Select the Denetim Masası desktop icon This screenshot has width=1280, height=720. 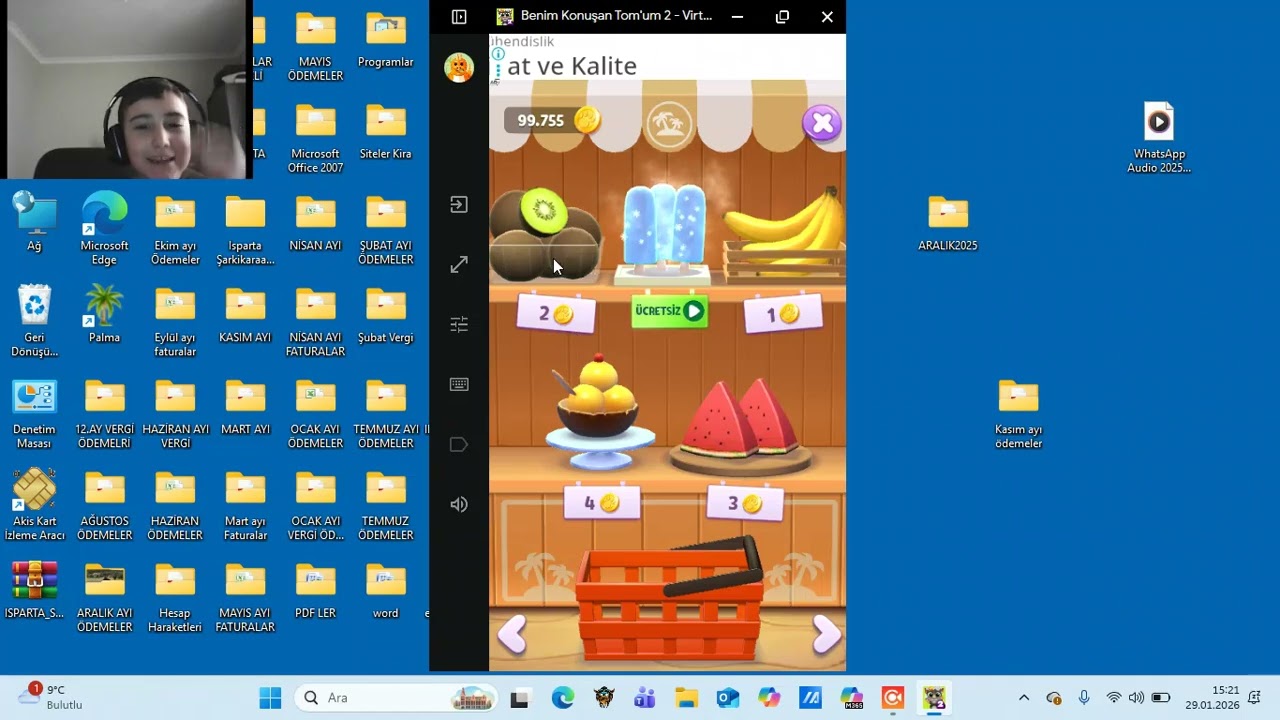coord(35,413)
